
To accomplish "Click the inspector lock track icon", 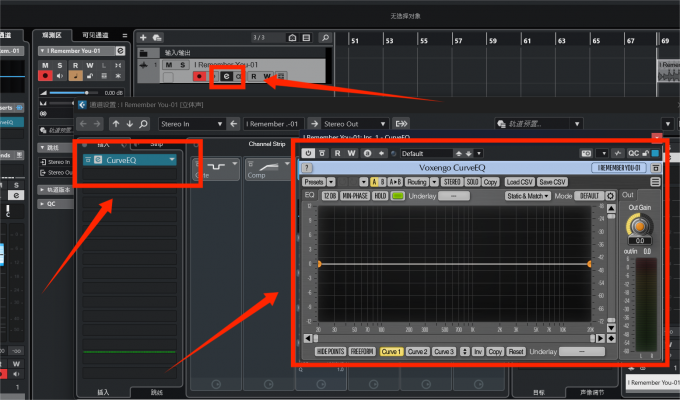I will point(90,76).
